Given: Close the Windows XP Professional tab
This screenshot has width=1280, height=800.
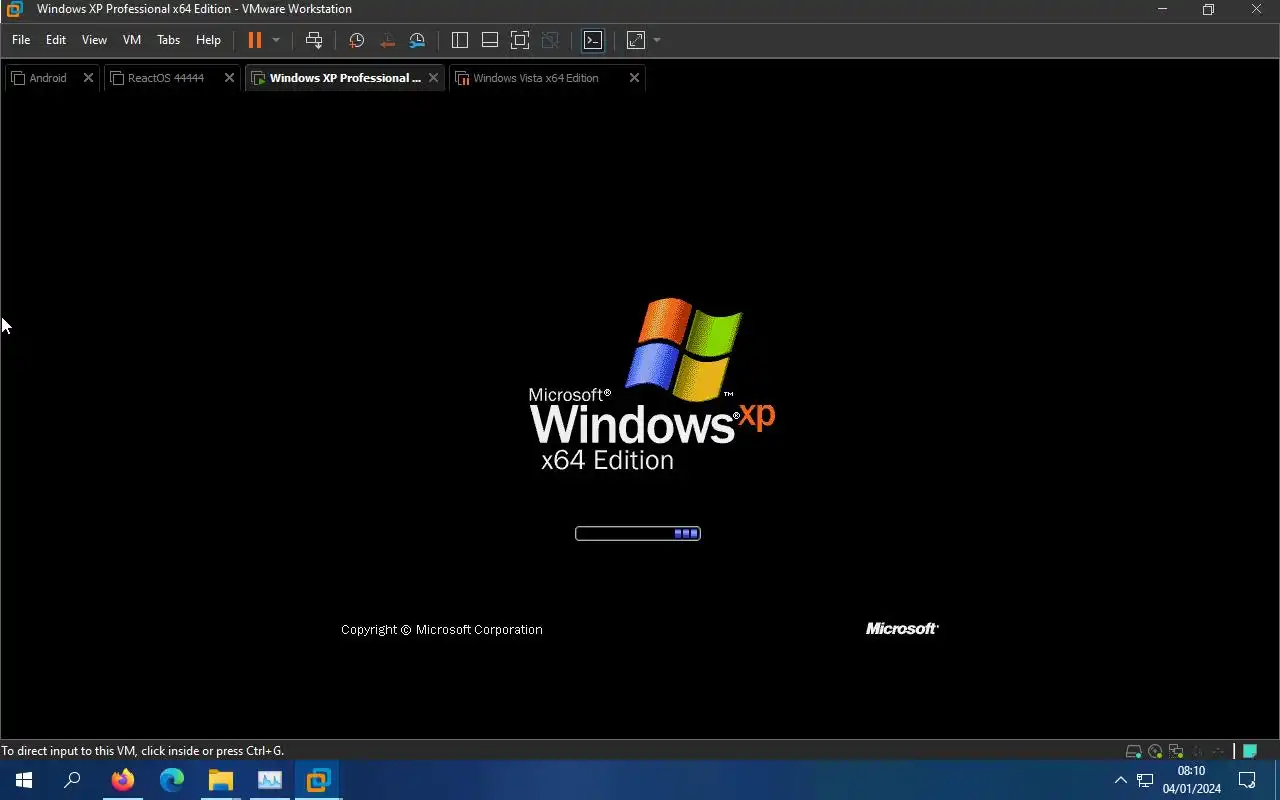Looking at the screenshot, I should [433, 78].
